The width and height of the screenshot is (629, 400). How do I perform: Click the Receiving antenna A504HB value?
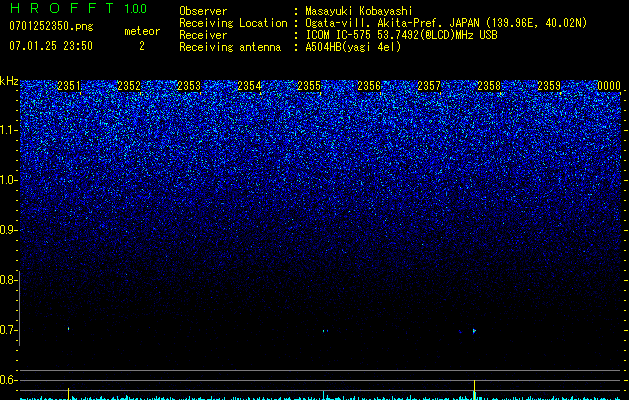click(353, 47)
